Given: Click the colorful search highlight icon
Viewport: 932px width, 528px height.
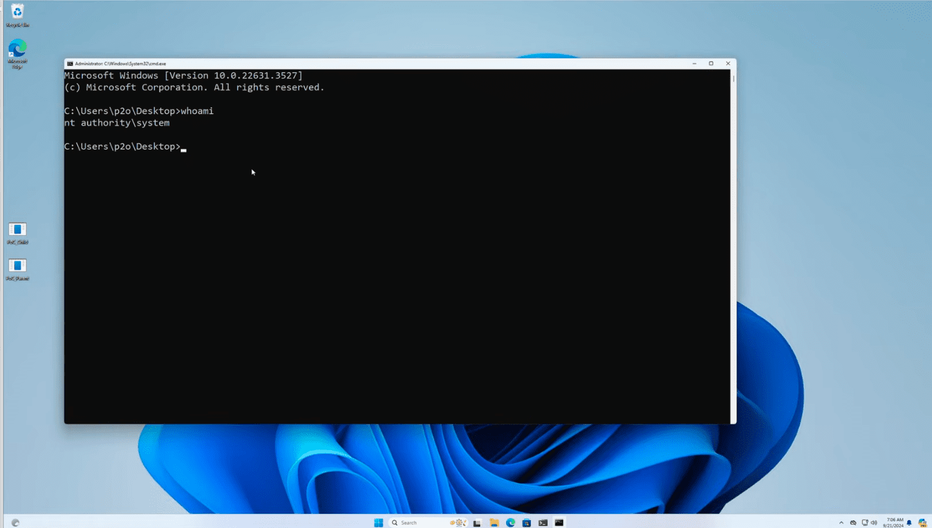Looking at the screenshot, I should [458, 523].
